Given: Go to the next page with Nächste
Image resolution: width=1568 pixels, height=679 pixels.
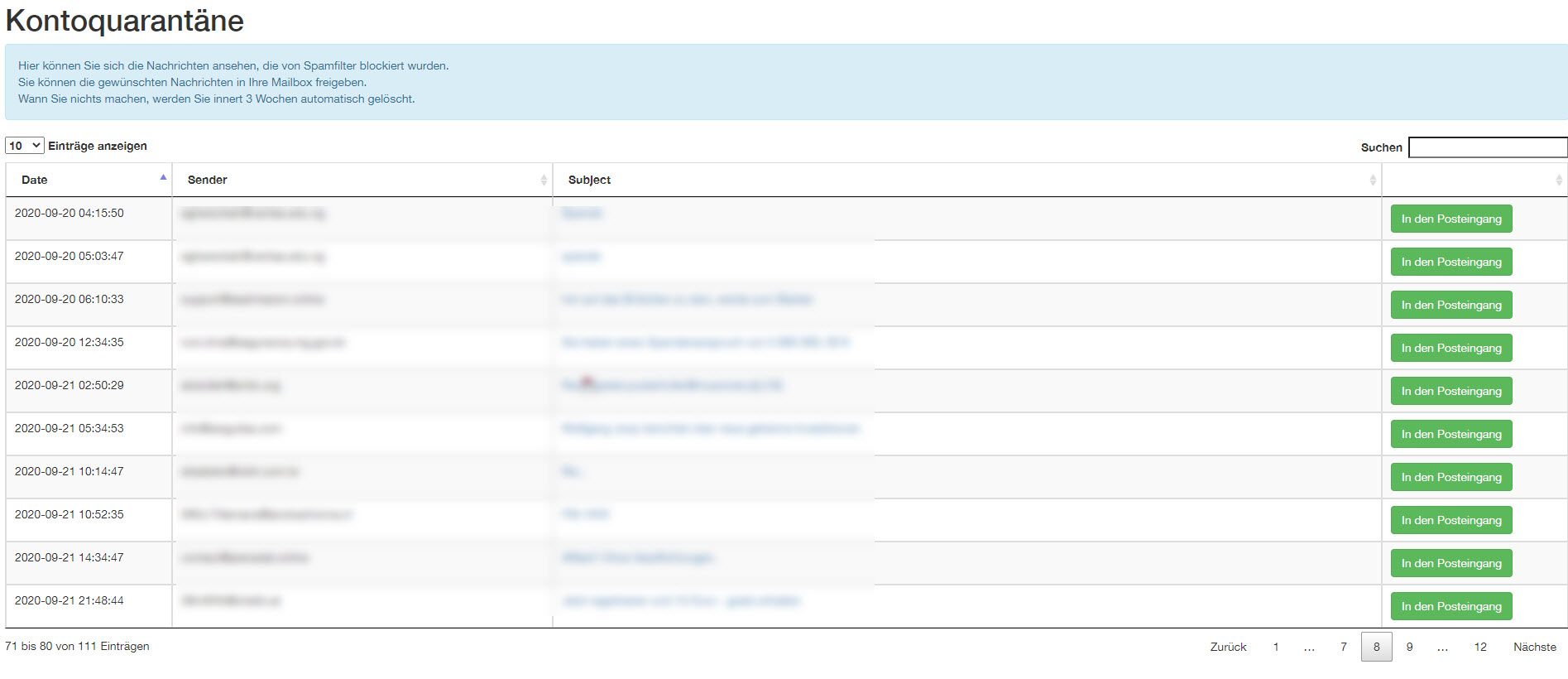Looking at the screenshot, I should [1534, 648].
